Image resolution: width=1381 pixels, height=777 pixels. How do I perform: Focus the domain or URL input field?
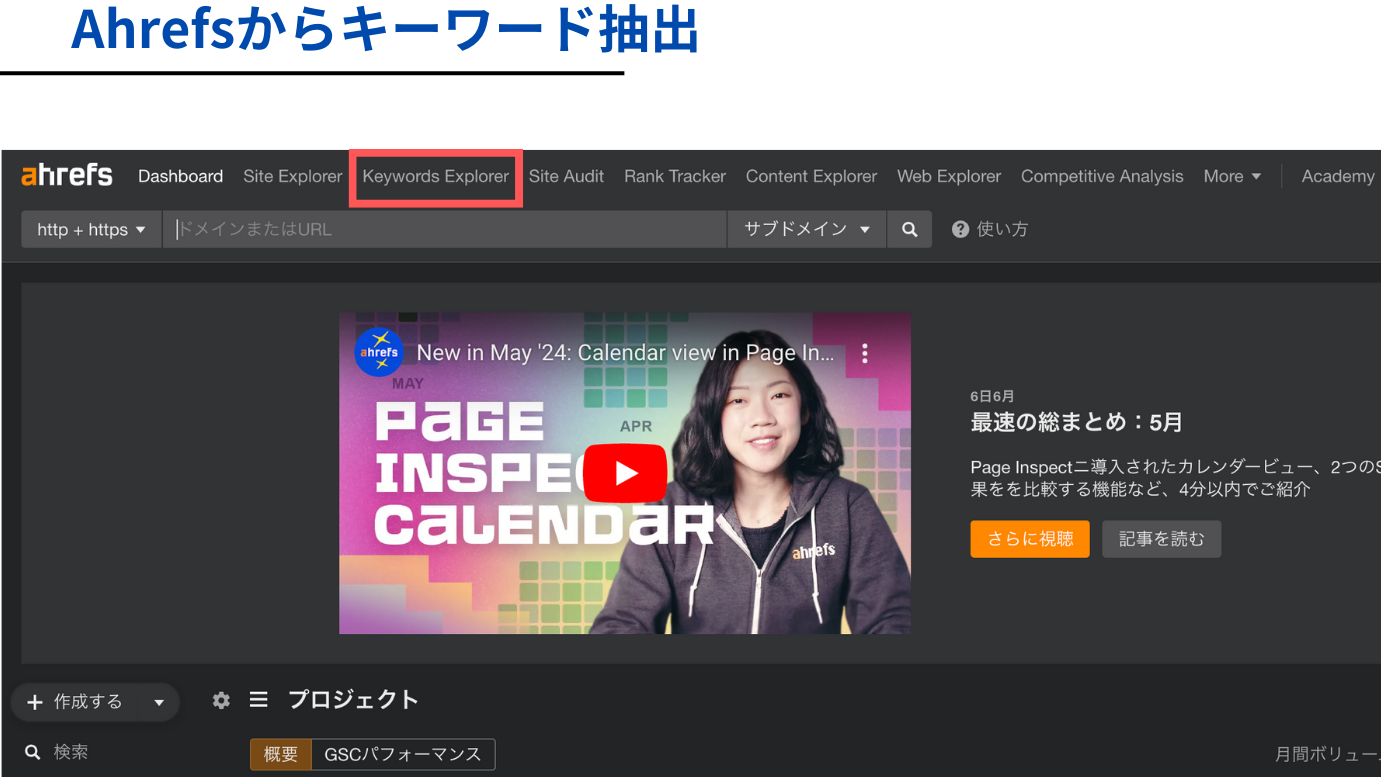[x=445, y=229]
